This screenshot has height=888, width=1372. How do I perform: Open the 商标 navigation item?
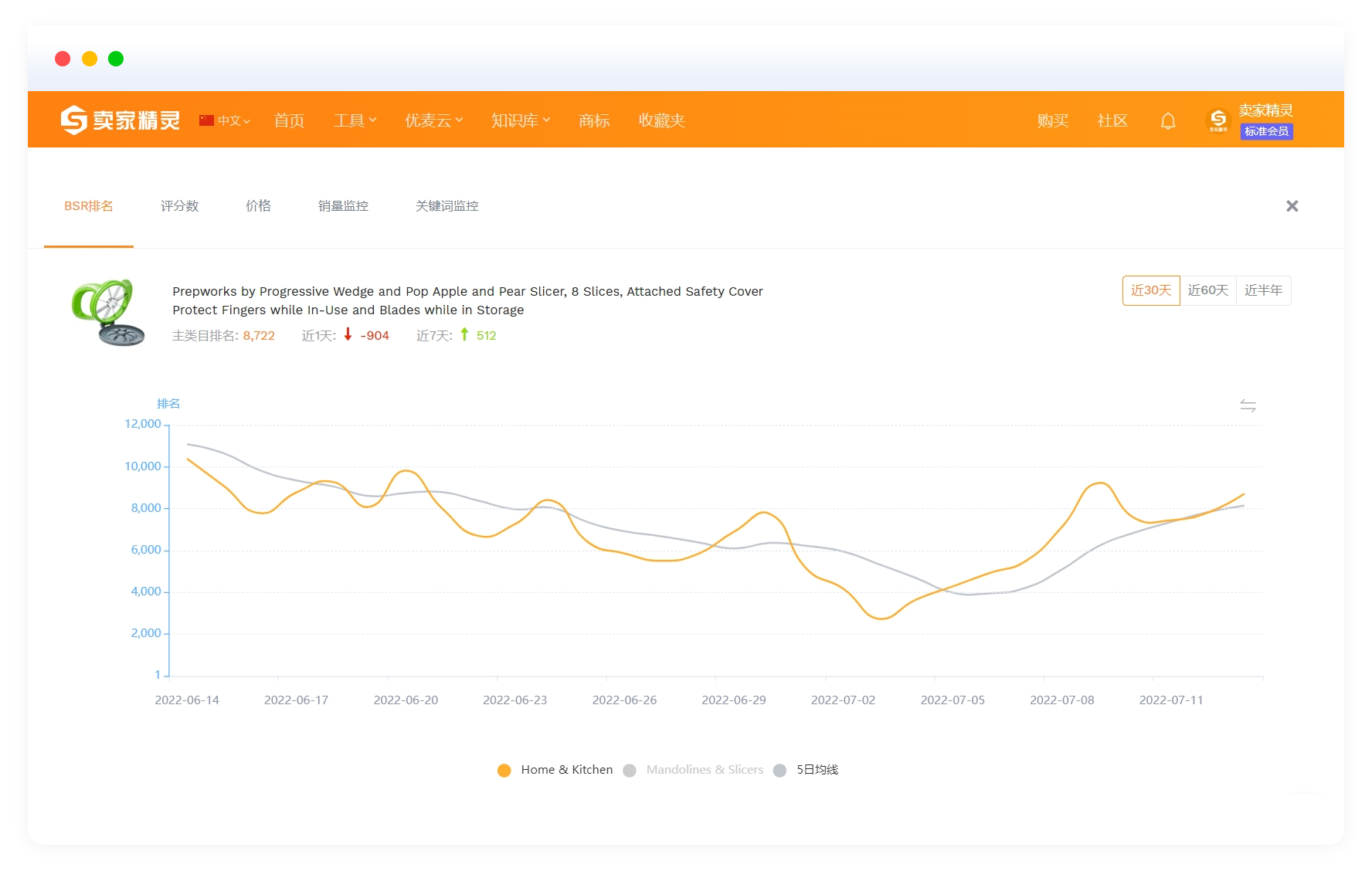tap(594, 120)
